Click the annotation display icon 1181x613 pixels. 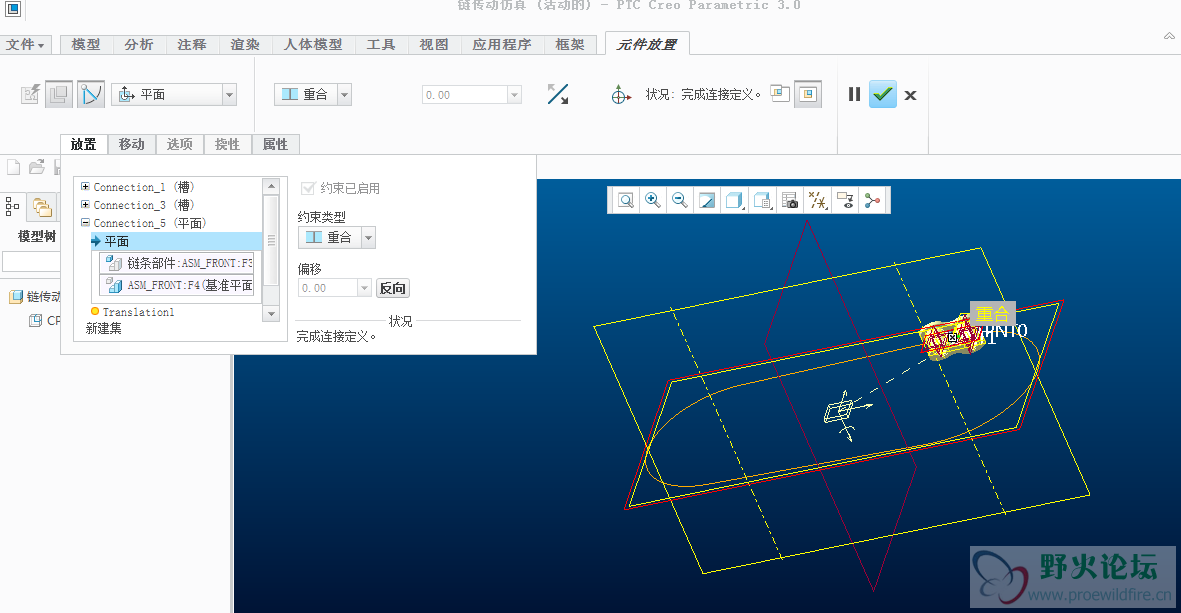(x=845, y=200)
